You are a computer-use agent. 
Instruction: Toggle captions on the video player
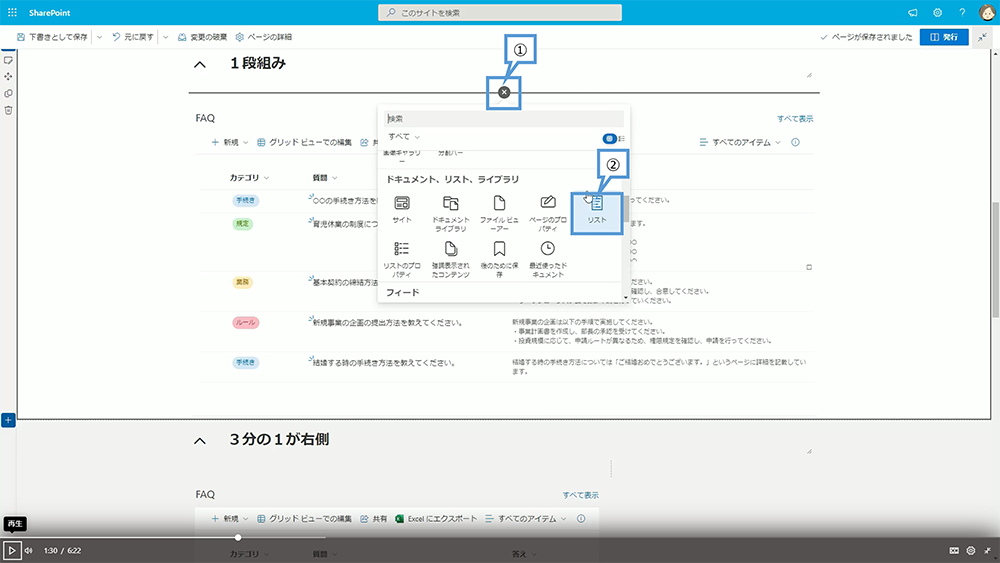coord(954,550)
